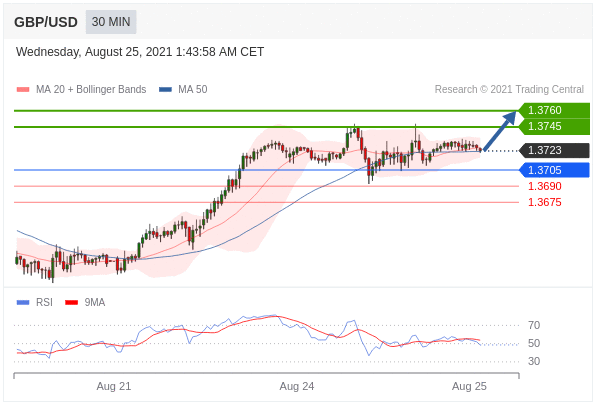Click the red 9MA legend swatch
Image resolution: width=593 pixels, height=405 pixels.
[x=71, y=303]
